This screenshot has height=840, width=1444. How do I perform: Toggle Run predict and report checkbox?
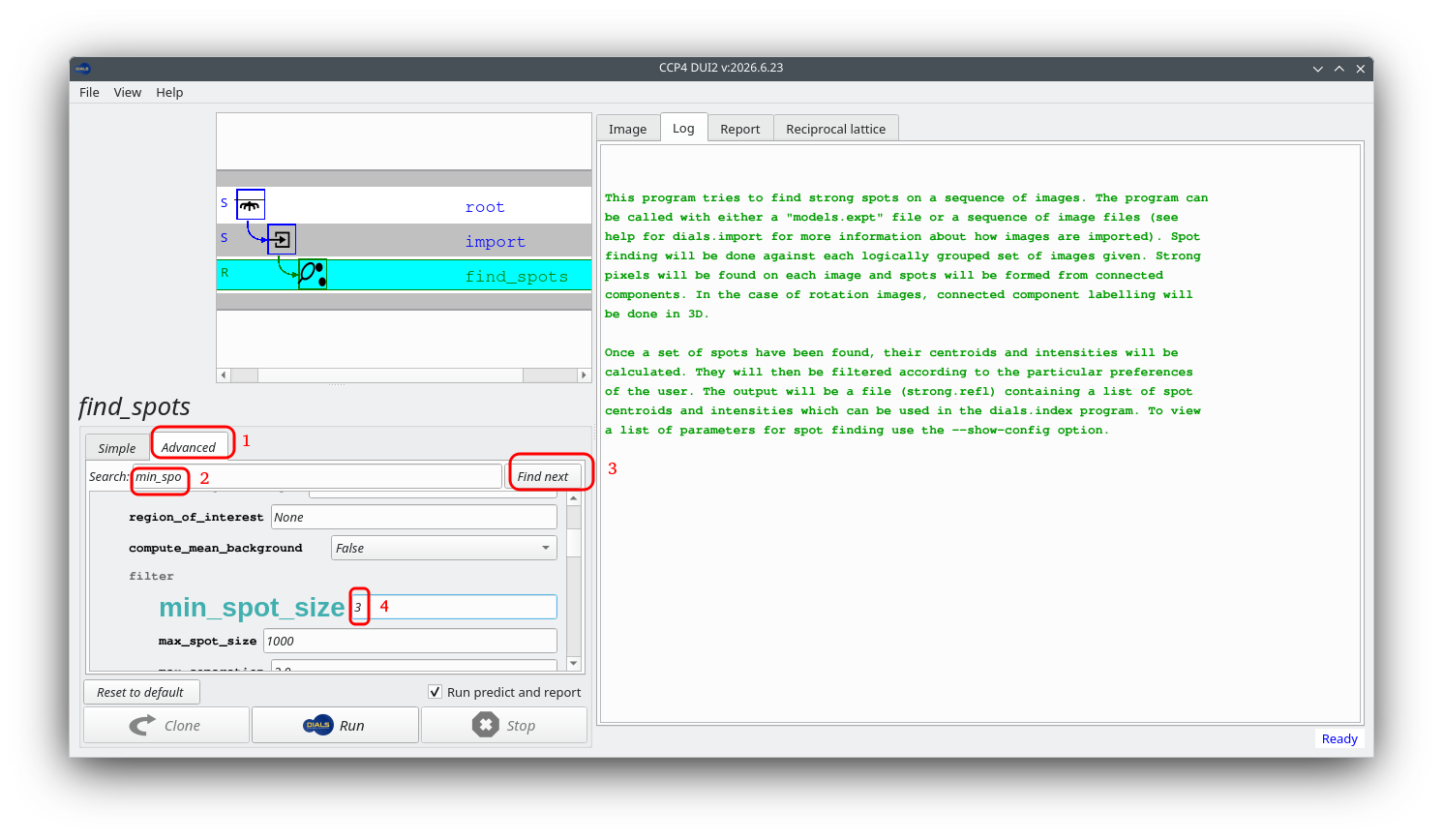435,692
